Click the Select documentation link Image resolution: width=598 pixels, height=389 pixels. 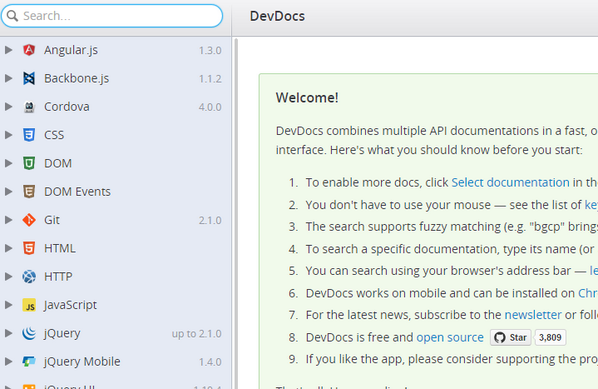point(510,183)
